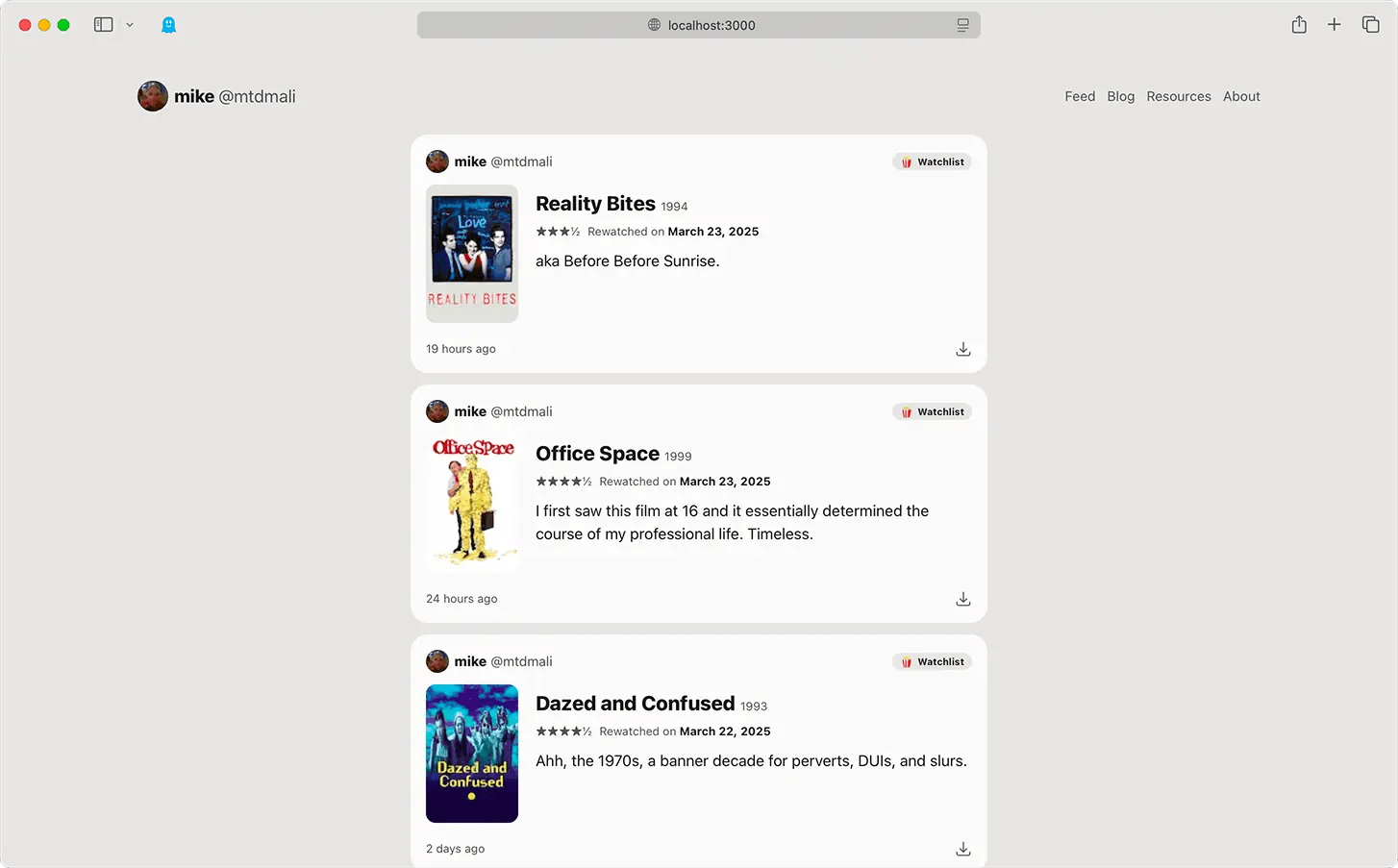Image resolution: width=1398 pixels, height=868 pixels.
Task: Click the download icon under Dazed and Confused post
Action: point(962,848)
